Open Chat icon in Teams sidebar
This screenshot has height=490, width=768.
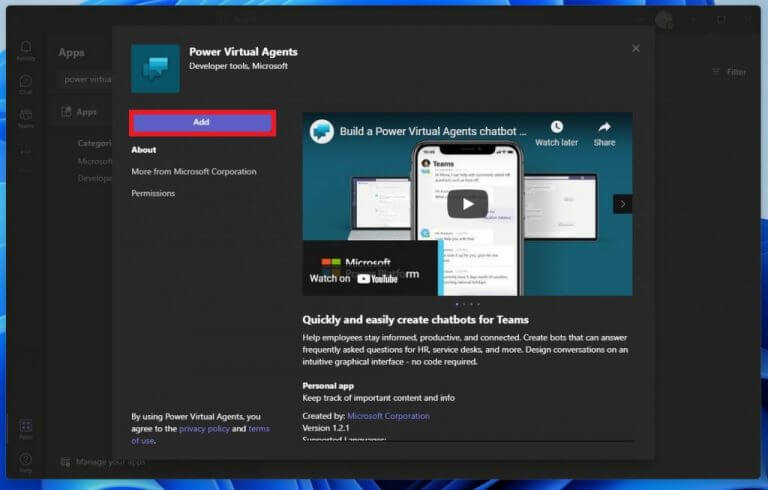pyautogui.click(x=25, y=81)
